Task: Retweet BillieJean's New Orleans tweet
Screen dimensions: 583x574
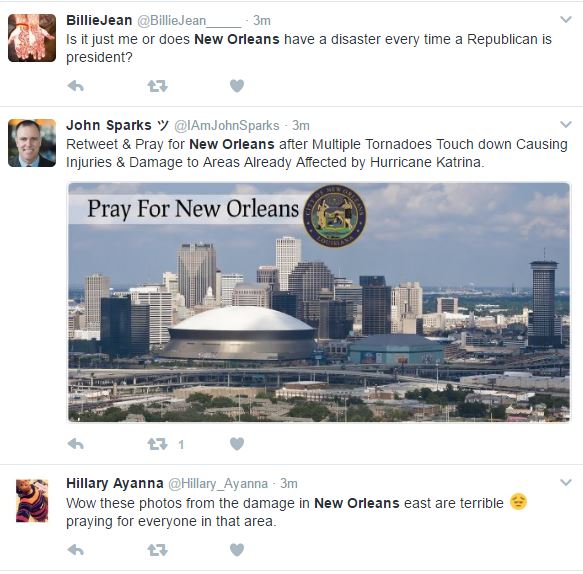Action: tap(157, 86)
